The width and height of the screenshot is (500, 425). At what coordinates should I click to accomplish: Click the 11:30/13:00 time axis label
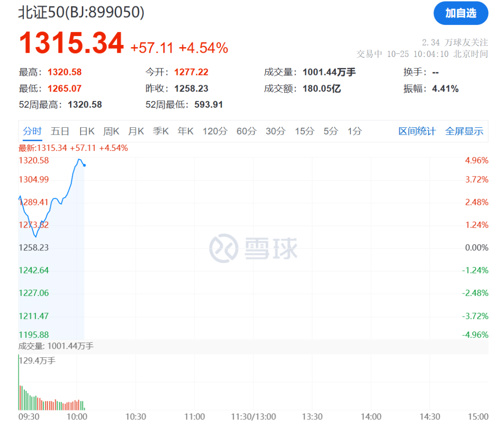click(253, 417)
